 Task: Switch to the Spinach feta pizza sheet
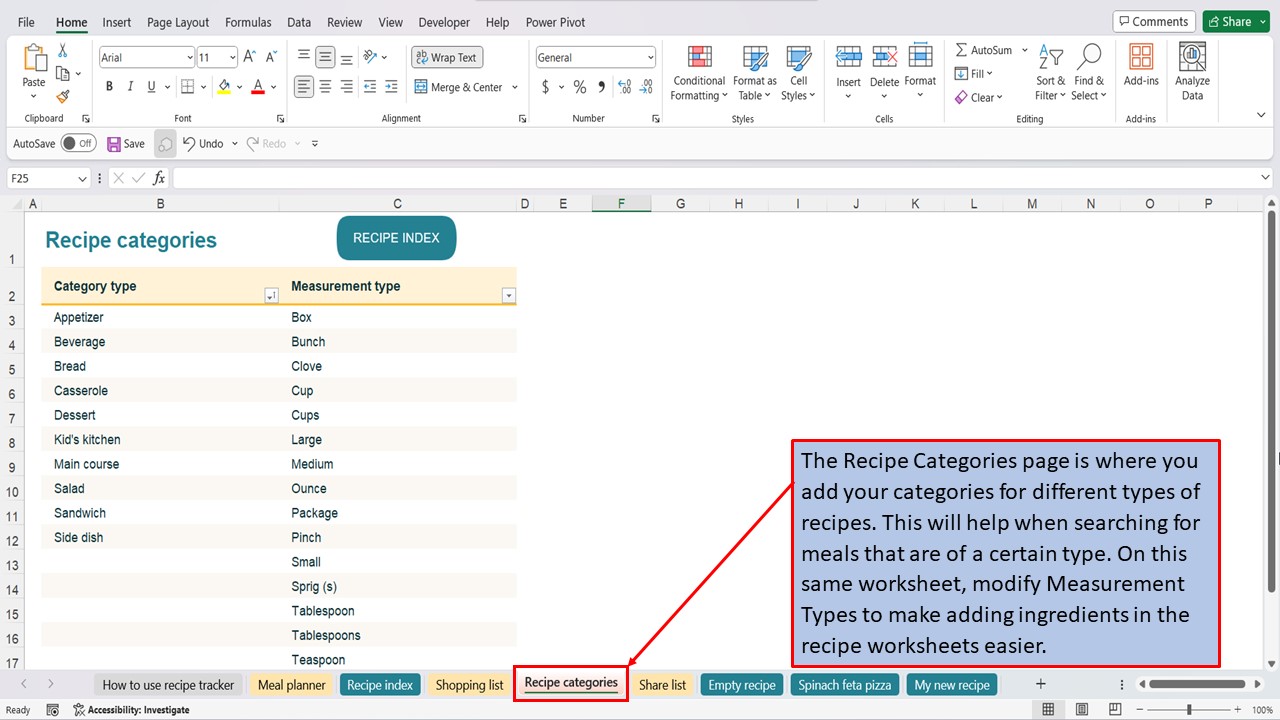[x=844, y=684]
